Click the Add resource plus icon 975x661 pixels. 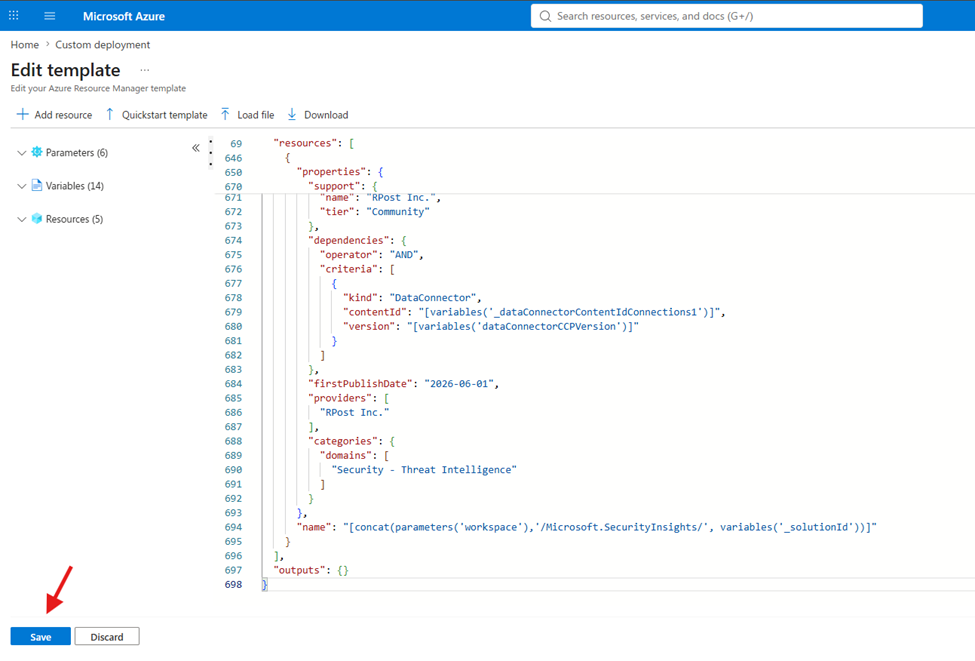click(x=22, y=114)
